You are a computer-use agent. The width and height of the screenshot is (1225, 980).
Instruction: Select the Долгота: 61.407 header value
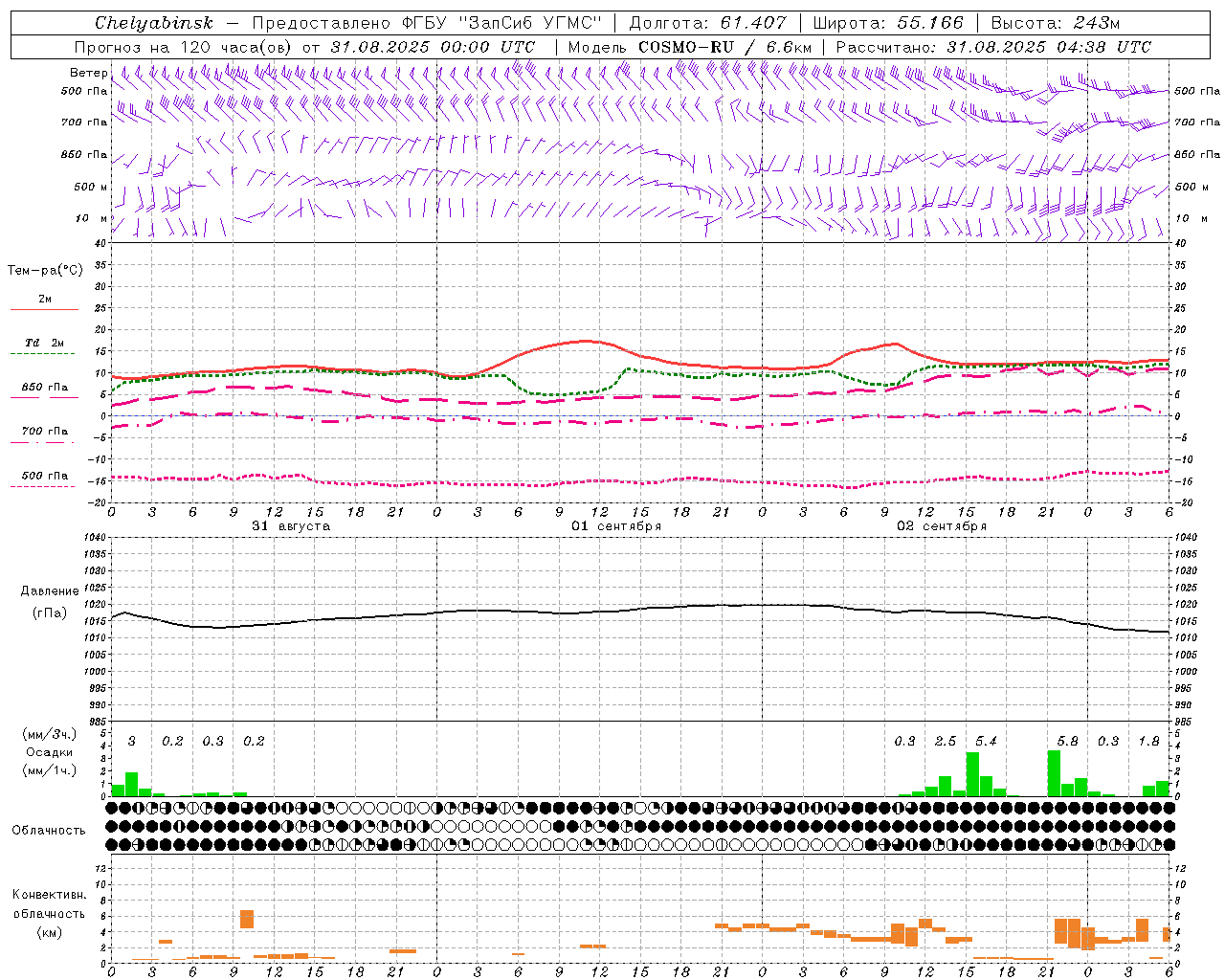pyautogui.click(x=707, y=23)
